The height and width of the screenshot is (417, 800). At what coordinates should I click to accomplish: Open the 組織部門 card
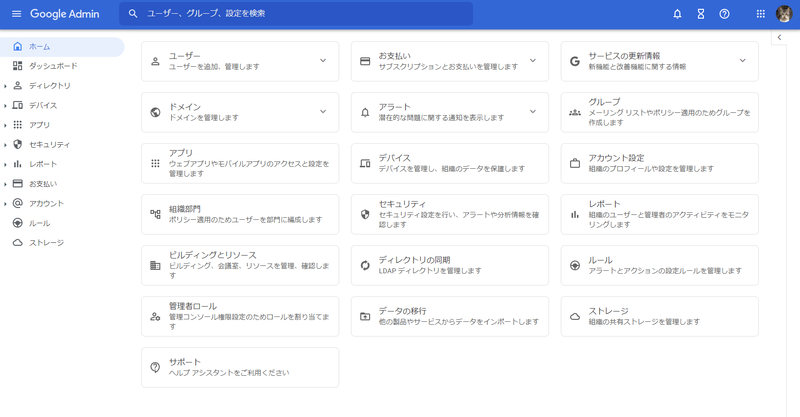point(240,214)
